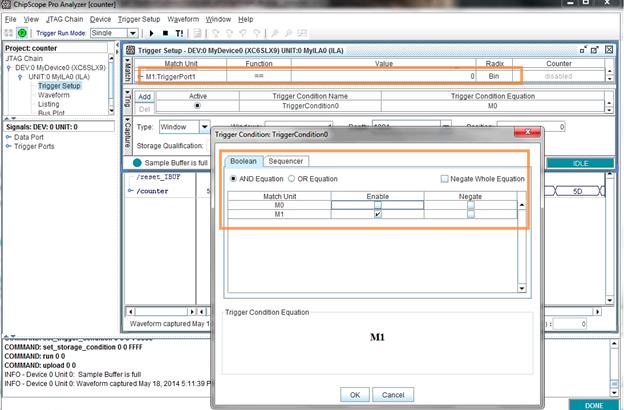Click the disabled counter cell

click(558, 76)
